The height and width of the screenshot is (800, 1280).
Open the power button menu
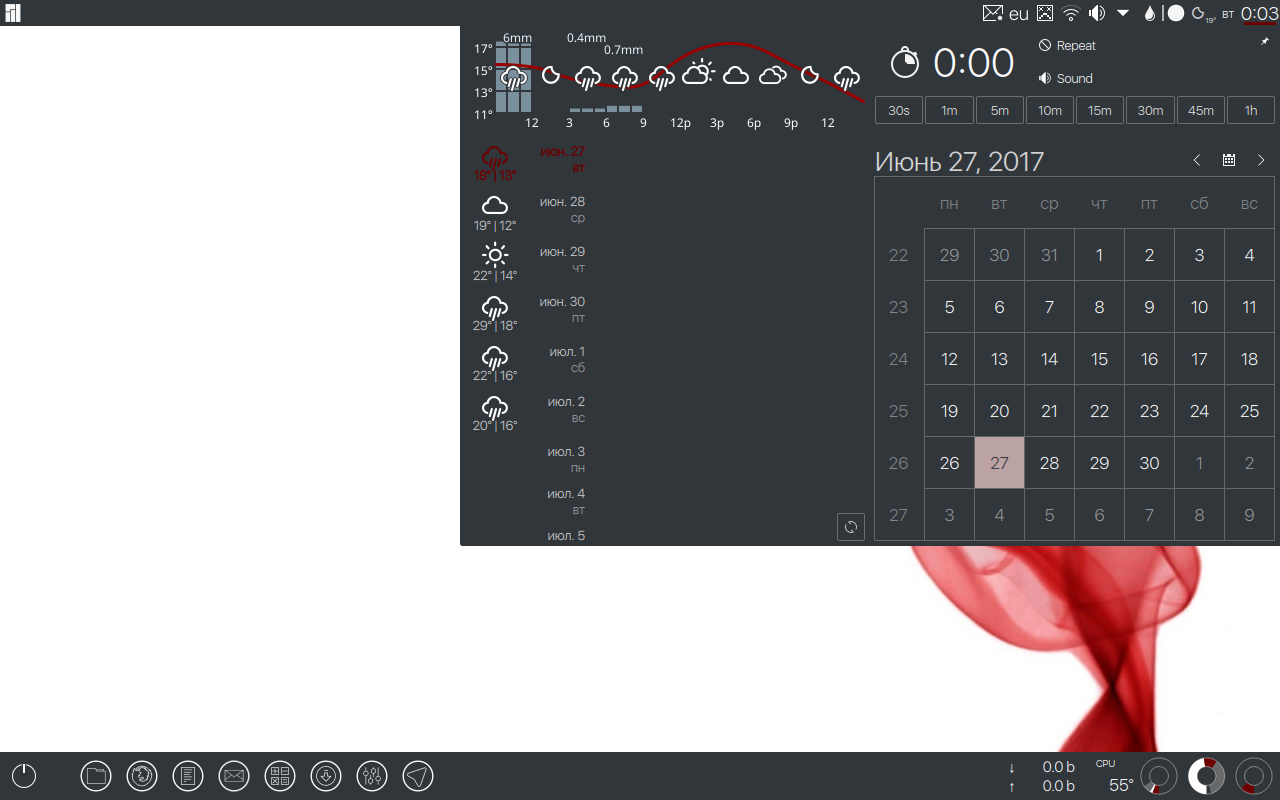(24, 776)
